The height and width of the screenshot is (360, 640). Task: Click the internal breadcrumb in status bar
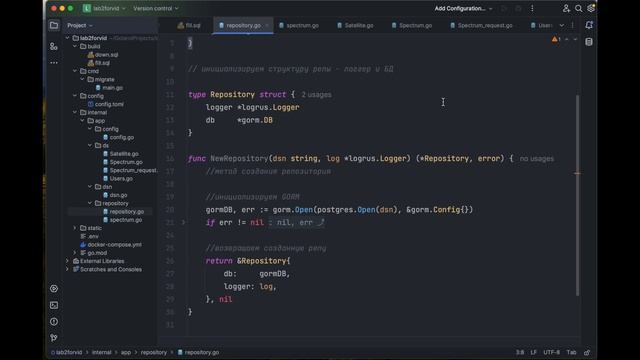(x=101, y=352)
